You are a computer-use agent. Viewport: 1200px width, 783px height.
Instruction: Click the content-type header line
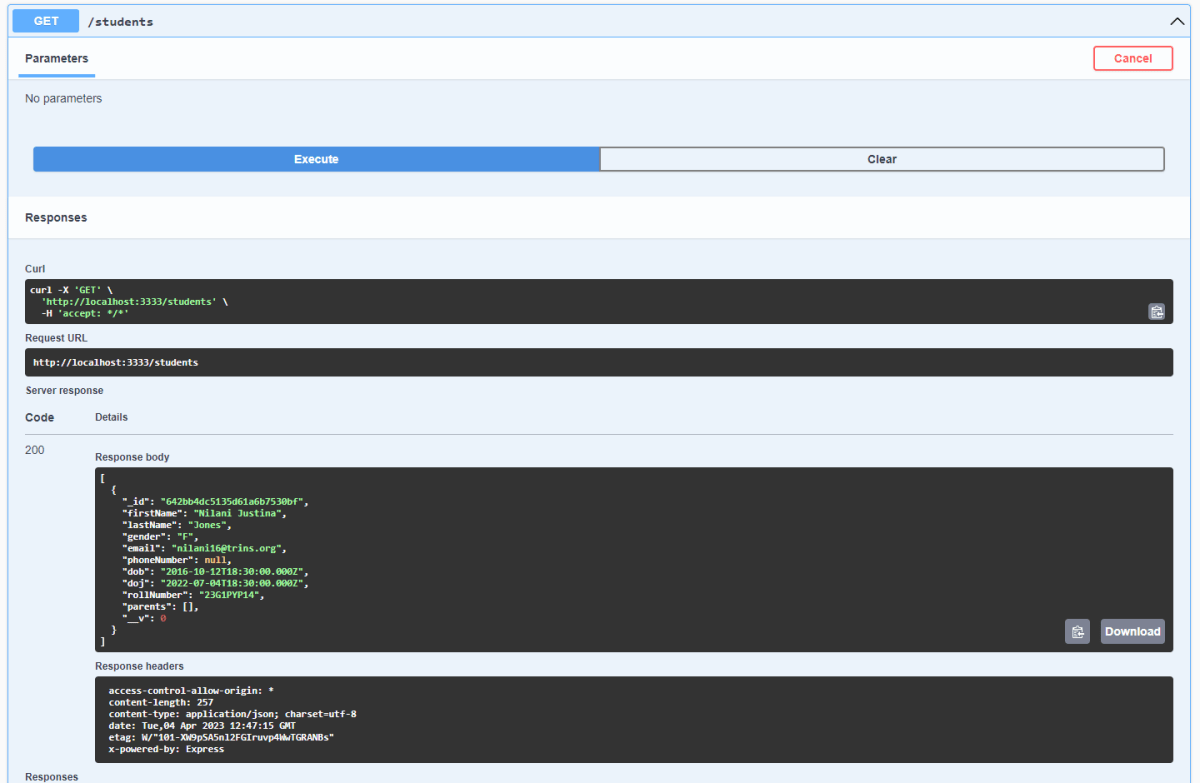click(232, 714)
